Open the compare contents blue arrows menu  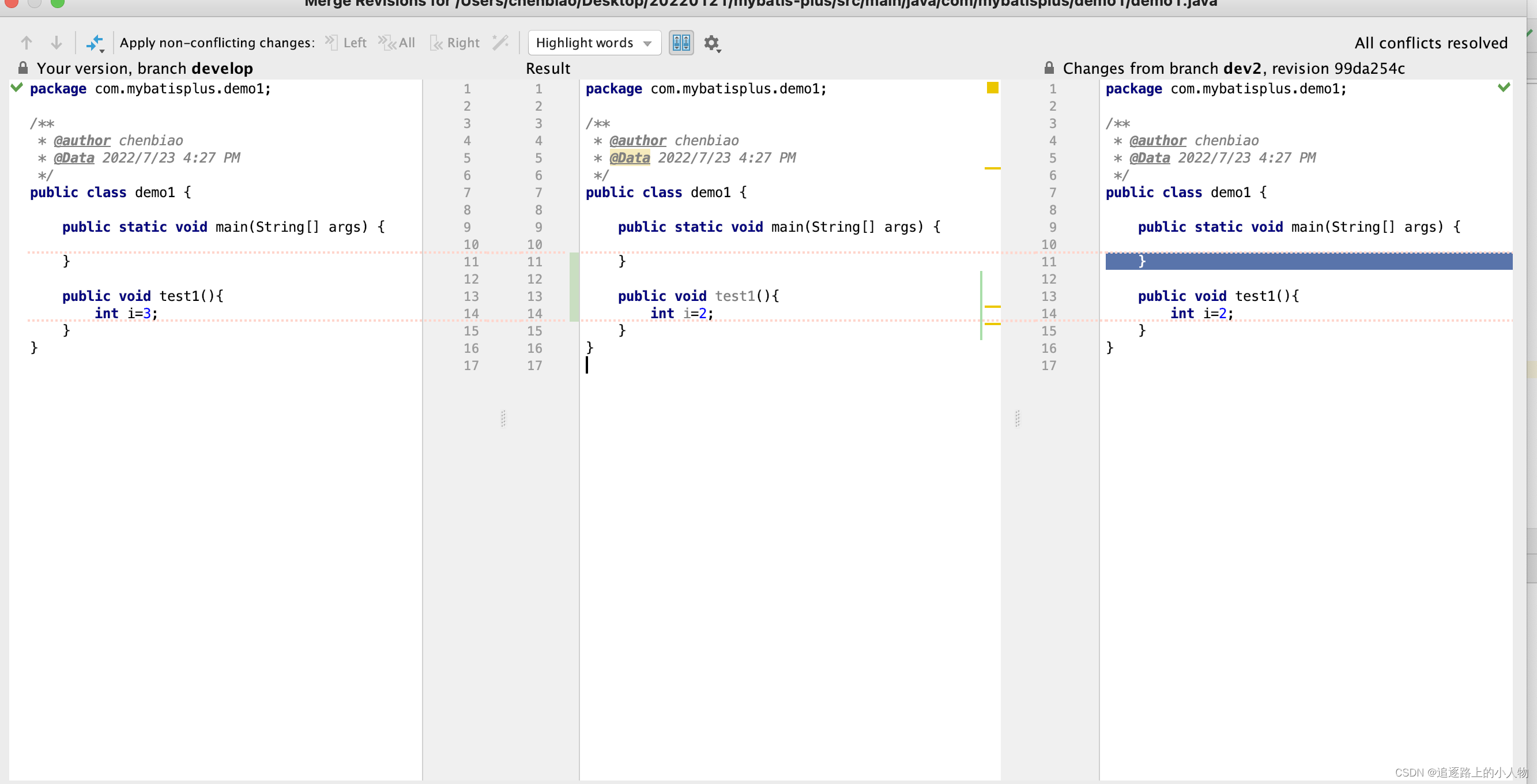click(95, 43)
